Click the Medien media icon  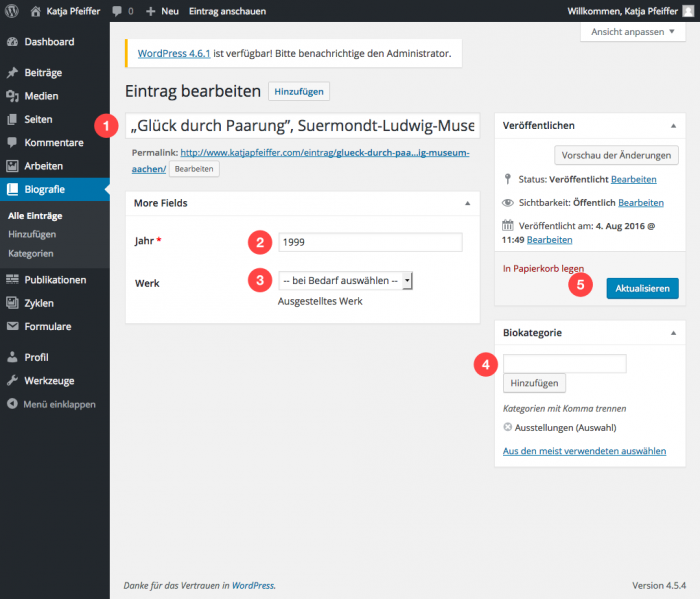click(x=12, y=96)
